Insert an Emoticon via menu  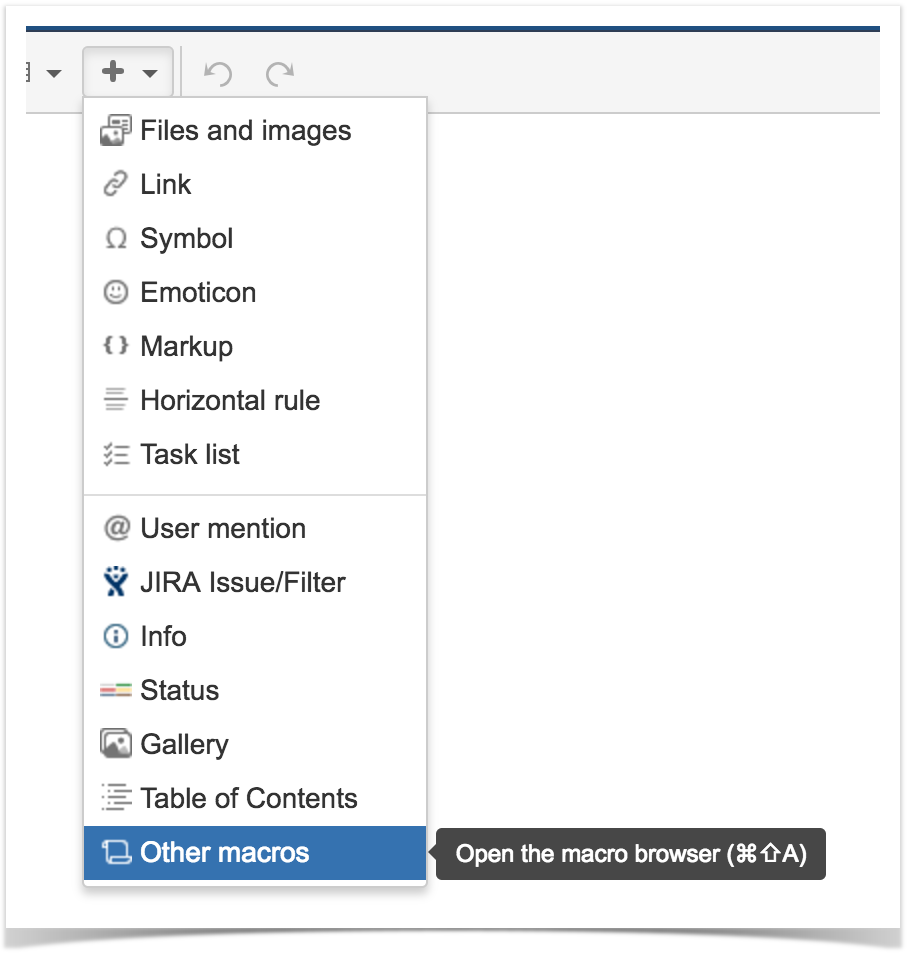coord(255,292)
